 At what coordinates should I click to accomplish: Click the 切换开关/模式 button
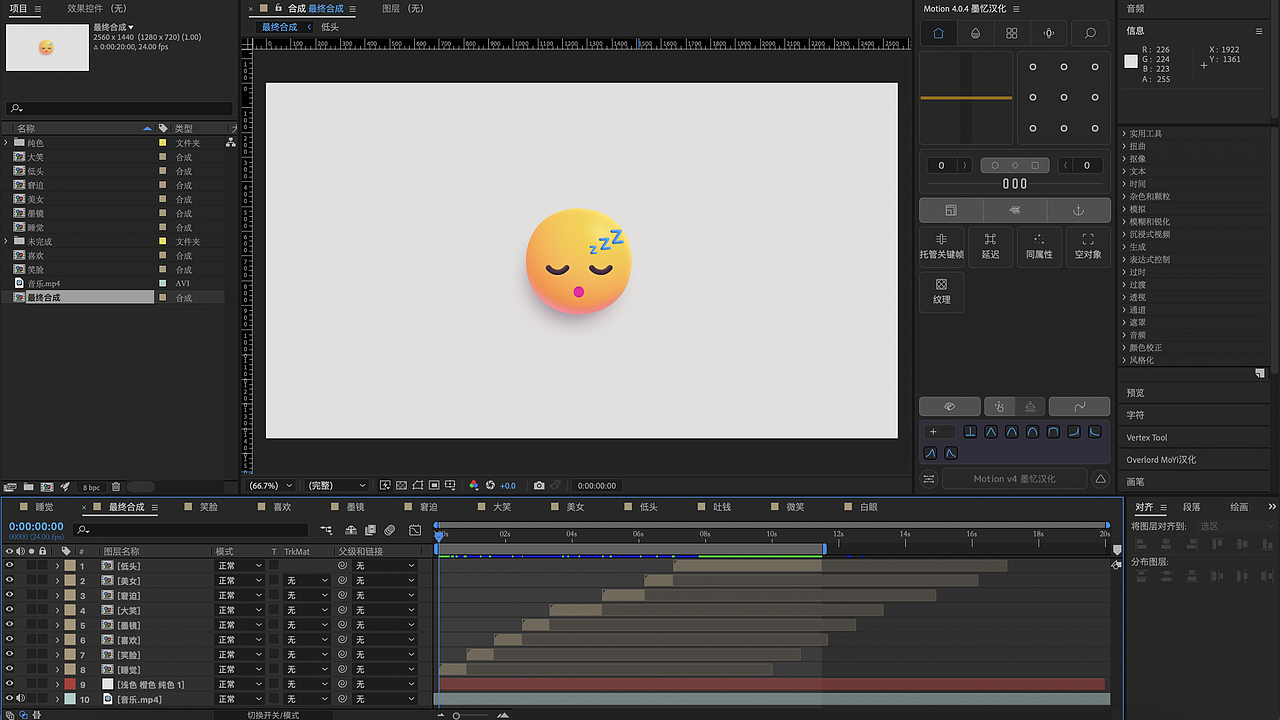(x=273, y=715)
